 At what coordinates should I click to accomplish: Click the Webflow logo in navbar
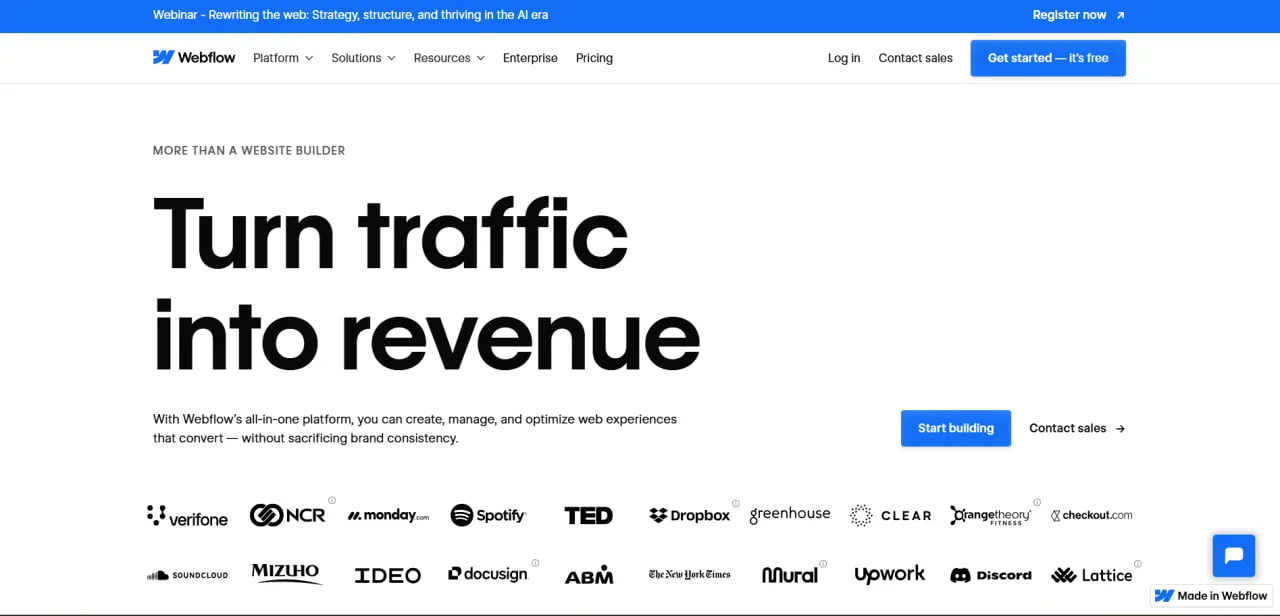[194, 58]
